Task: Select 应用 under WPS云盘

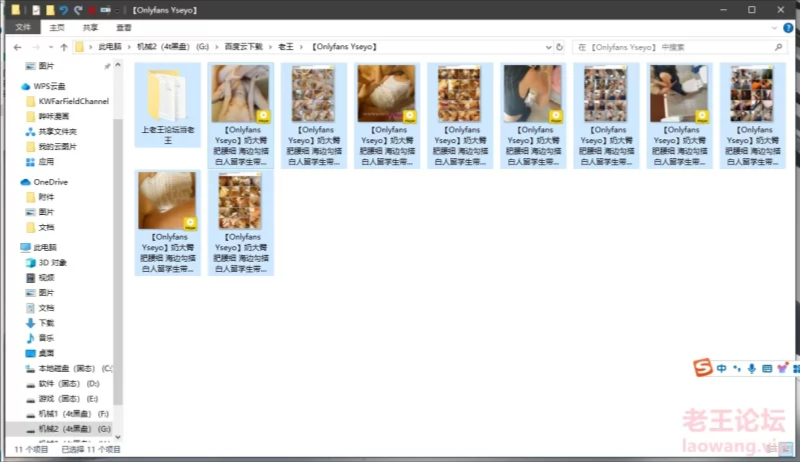Action: pos(46,162)
